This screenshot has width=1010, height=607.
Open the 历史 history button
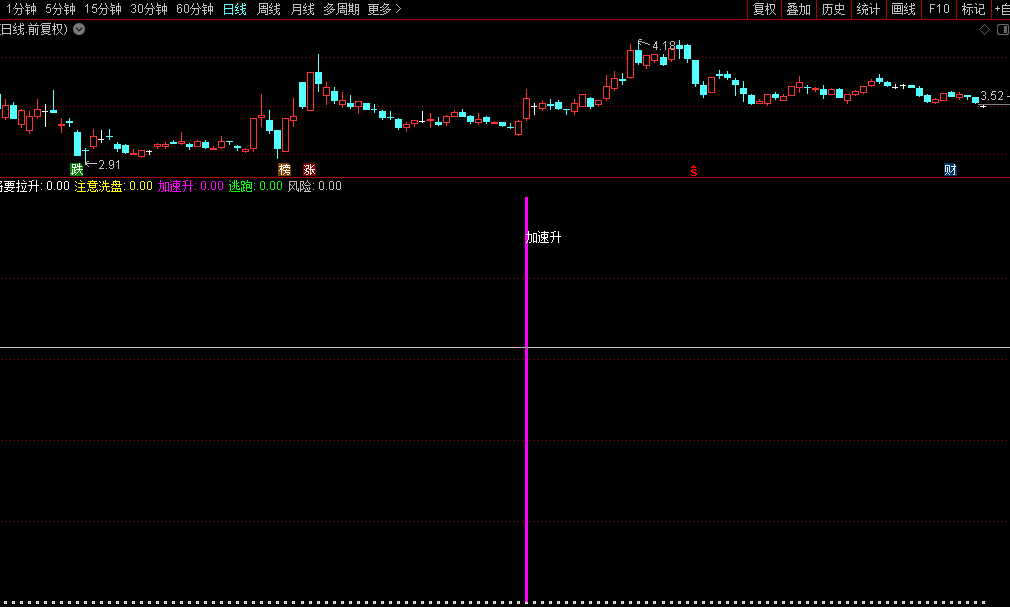[x=833, y=9]
